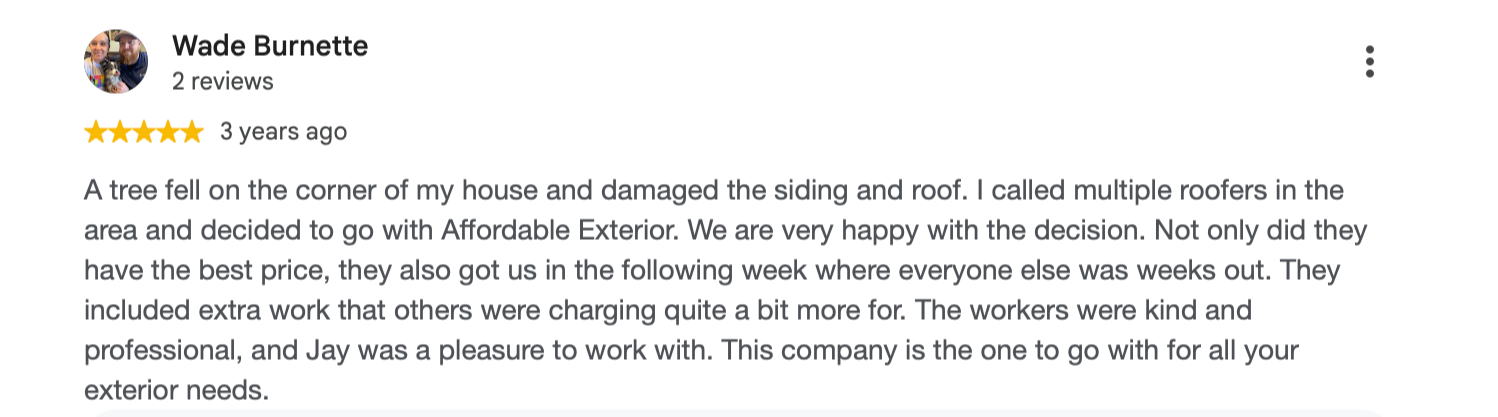1498x417 pixels.
Task: Click the fourth yellow rating star
Action: pyautogui.click(x=167, y=132)
